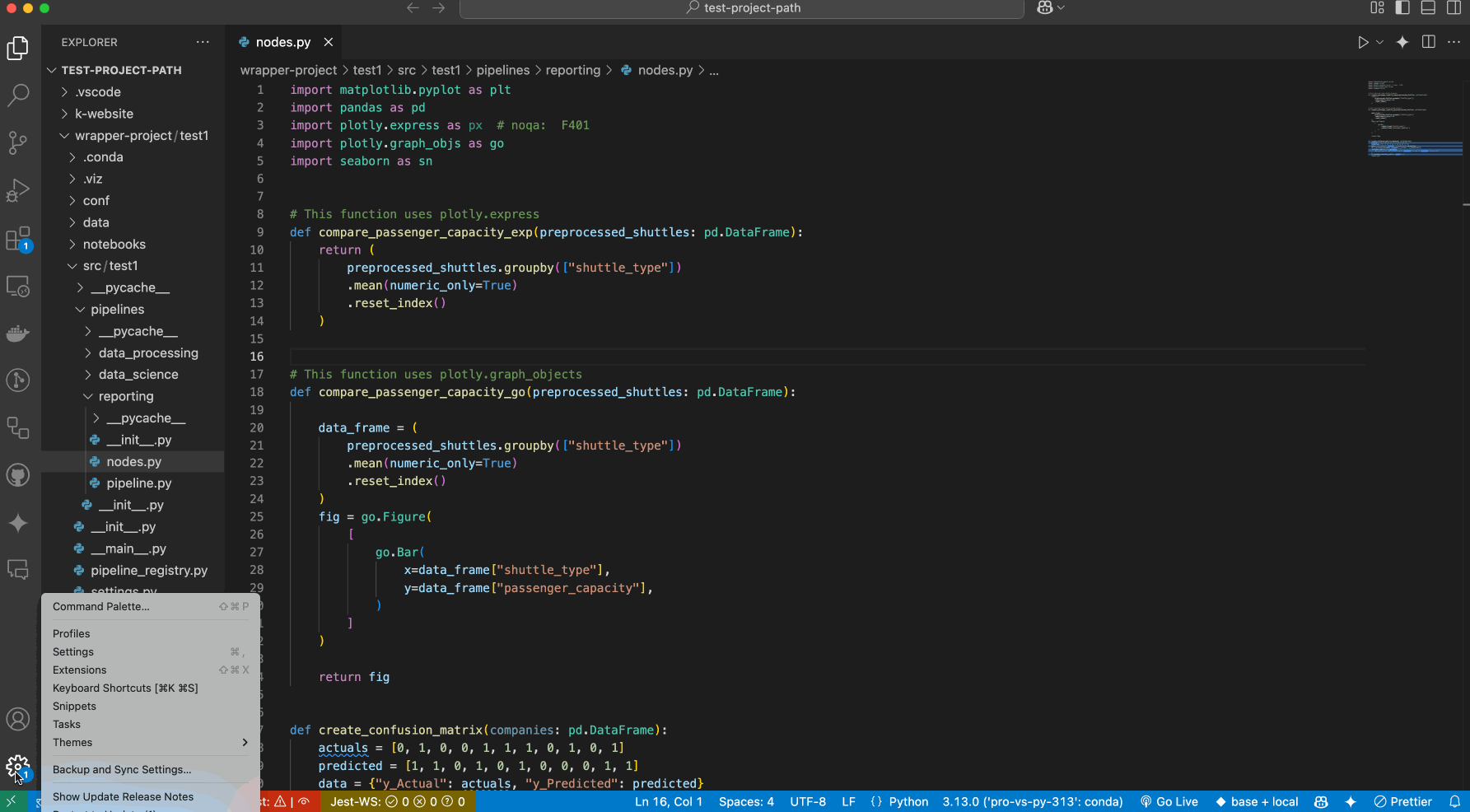Open Keyboard Shortcuts from the menu
The image size is (1470, 812).
click(124, 688)
